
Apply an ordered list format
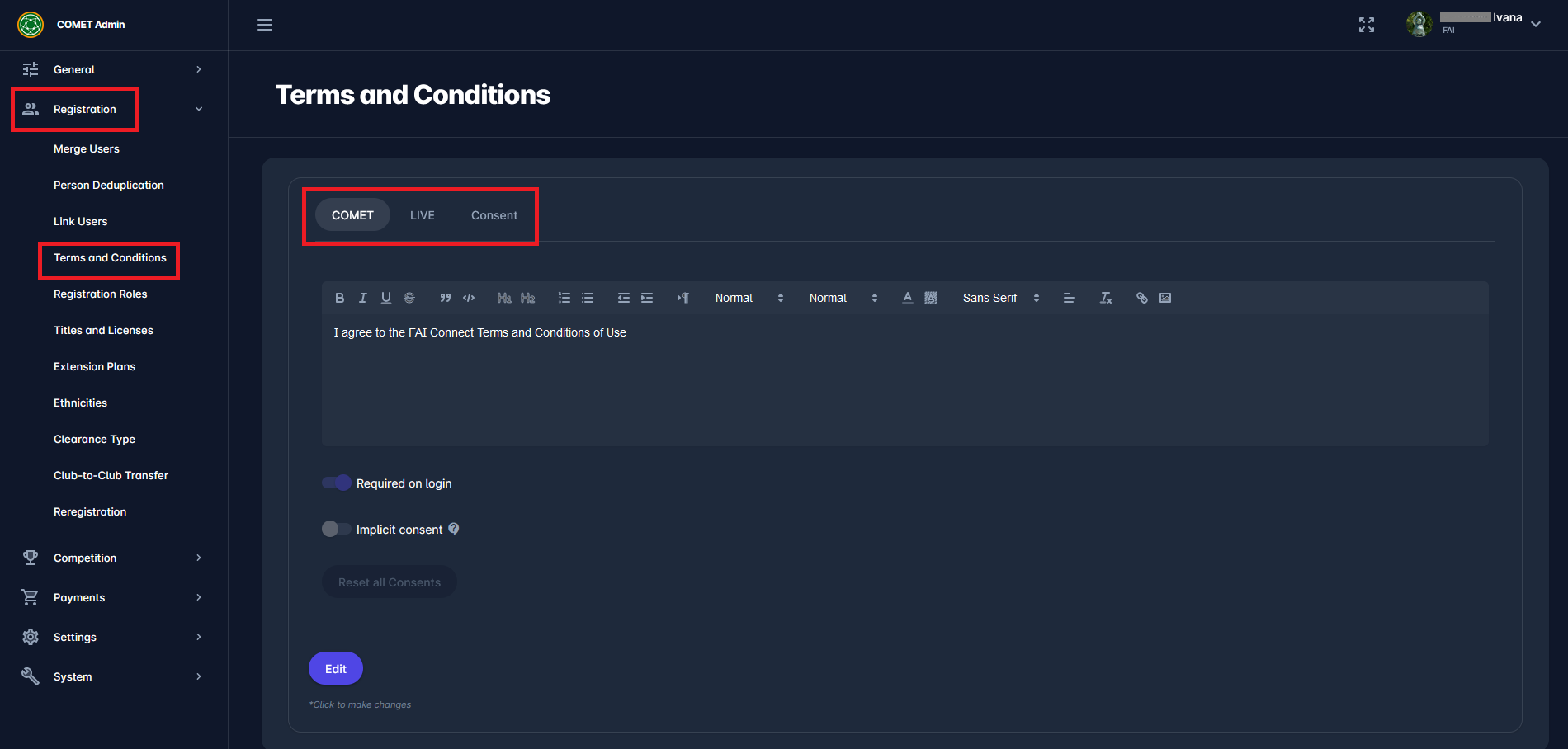click(x=564, y=298)
